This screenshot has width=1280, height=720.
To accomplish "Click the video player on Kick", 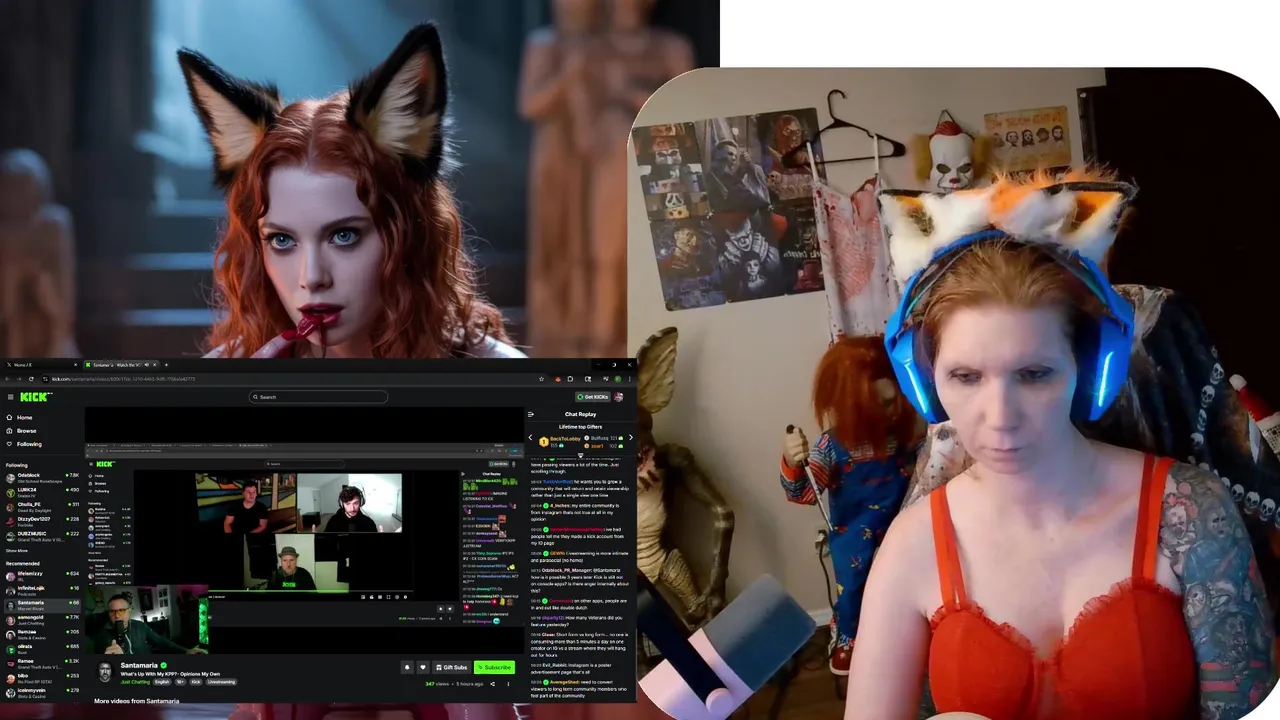I will click(305, 530).
